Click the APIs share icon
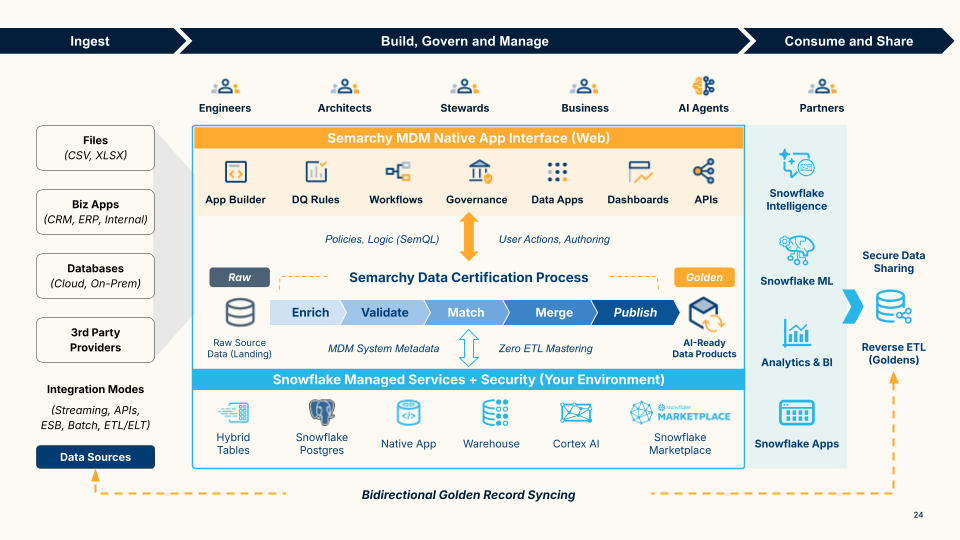The width and height of the screenshot is (960, 540). (x=704, y=171)
